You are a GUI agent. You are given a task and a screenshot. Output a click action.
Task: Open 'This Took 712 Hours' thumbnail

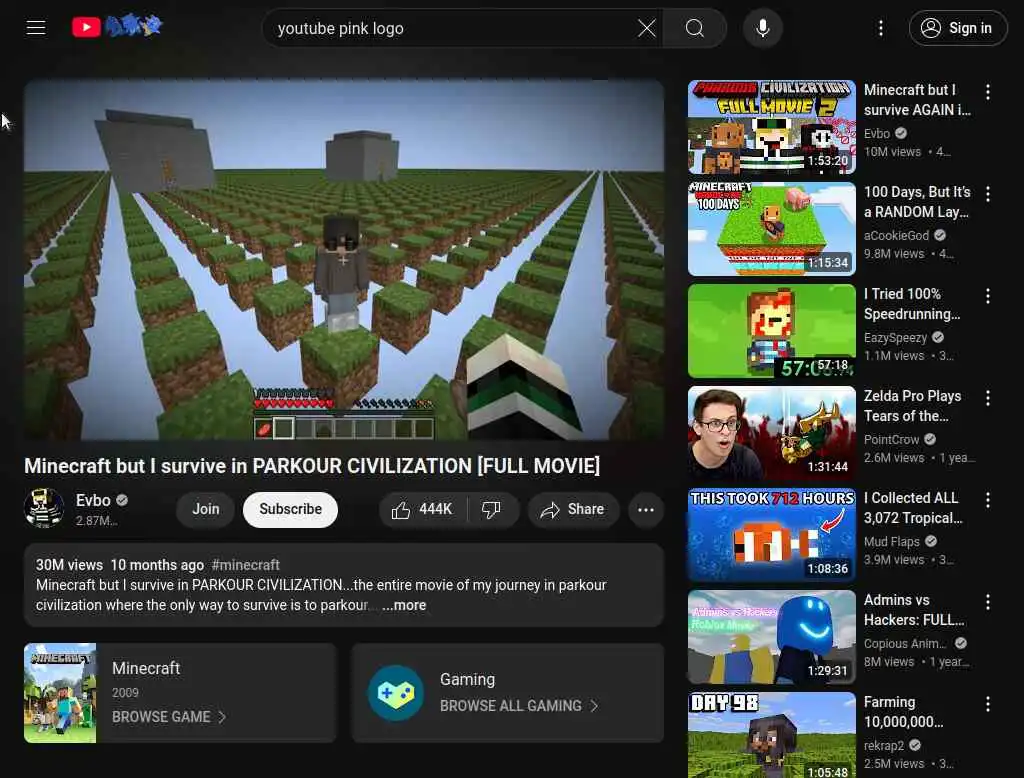tap(771, 534)
